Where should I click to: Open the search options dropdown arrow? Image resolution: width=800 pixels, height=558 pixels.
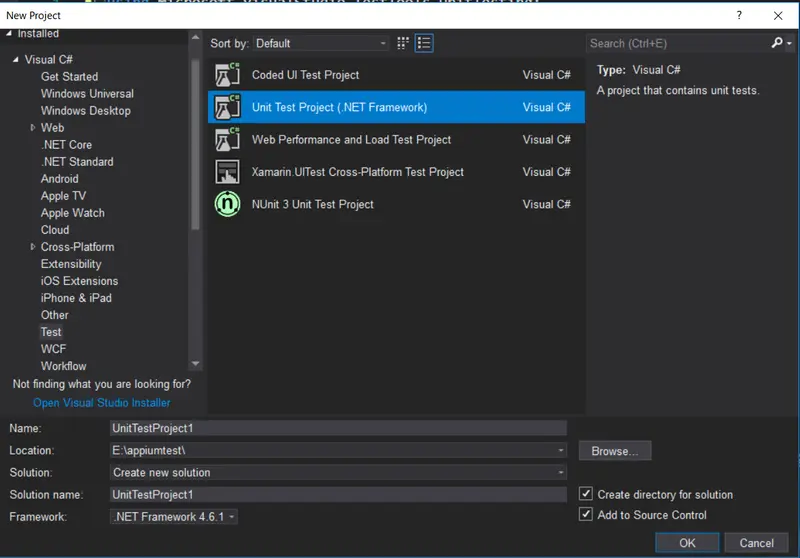point(789,43)
